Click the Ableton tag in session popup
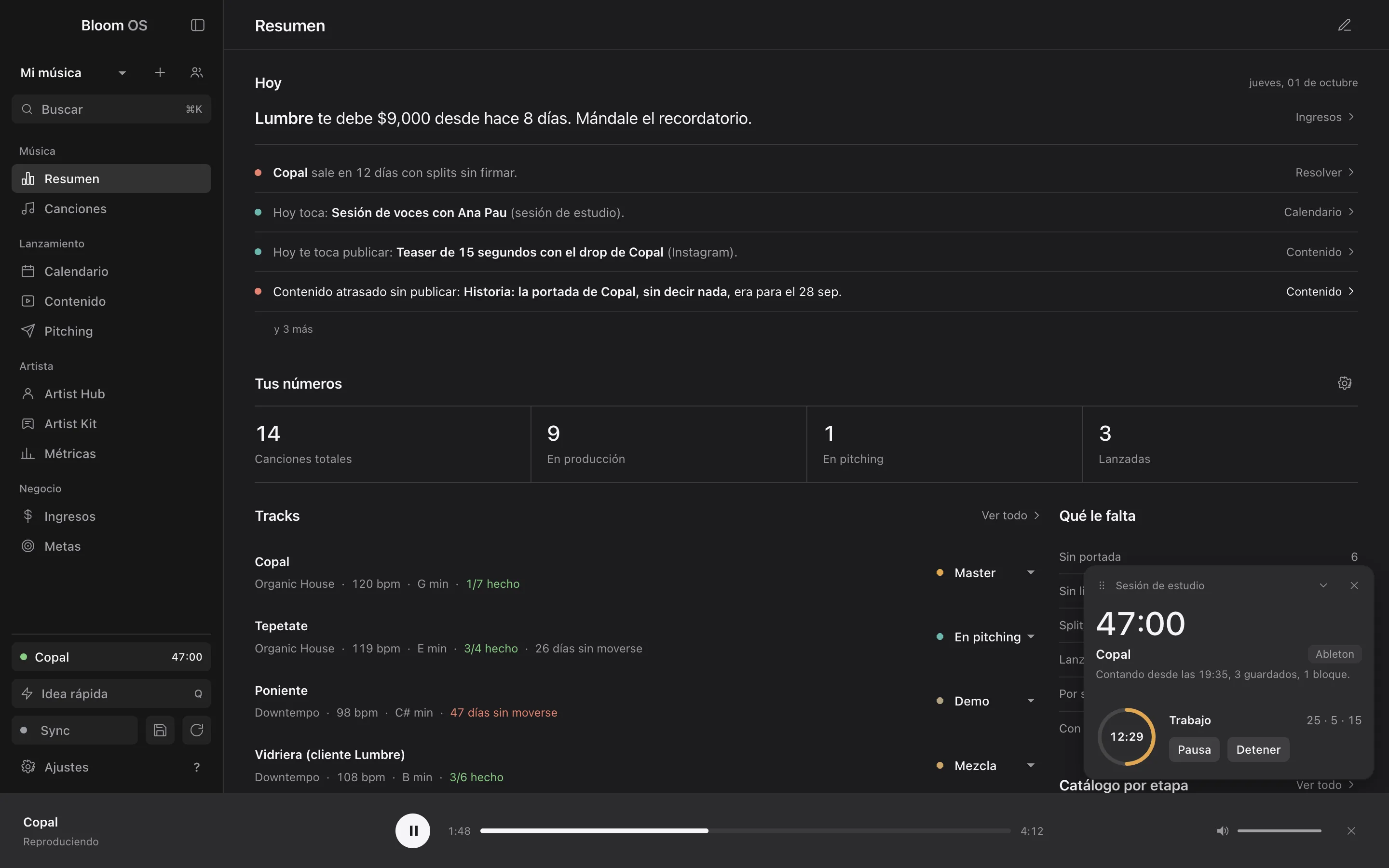The image size is (1389, 868). pyautogui.click(x=1335, y=654)
